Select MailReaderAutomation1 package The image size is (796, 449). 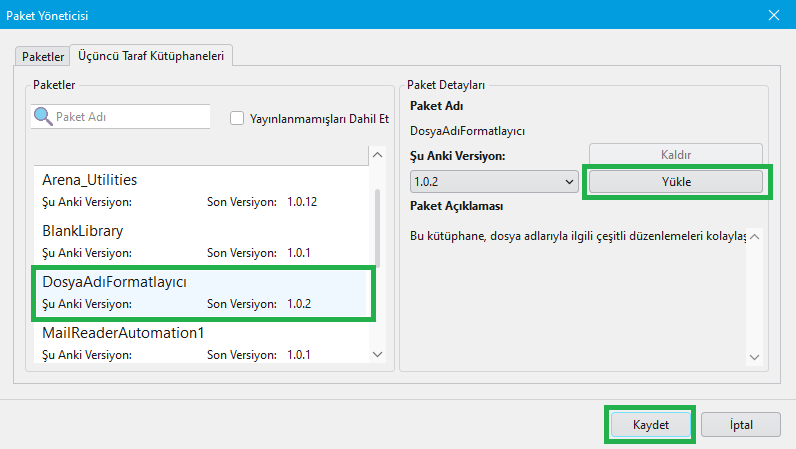click(200, 341)
